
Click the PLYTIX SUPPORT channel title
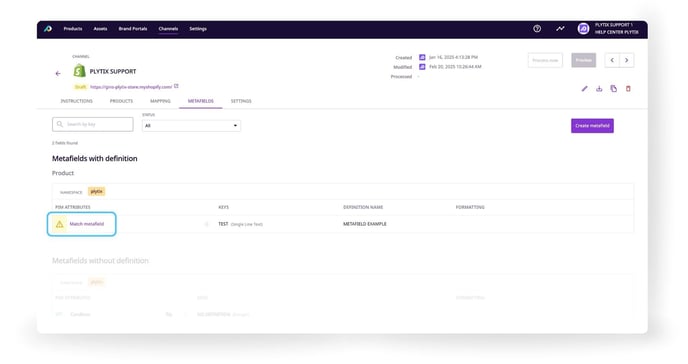pyautogui.click(x=113, y=71)
